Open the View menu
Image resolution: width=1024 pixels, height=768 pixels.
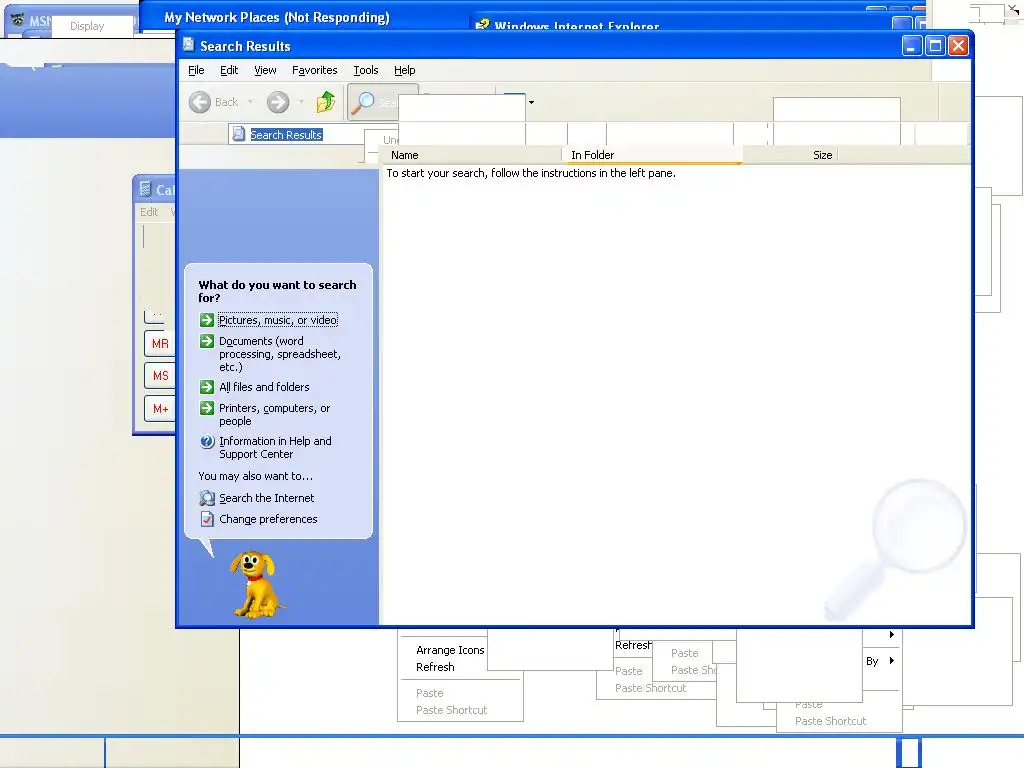pos(265,70)
